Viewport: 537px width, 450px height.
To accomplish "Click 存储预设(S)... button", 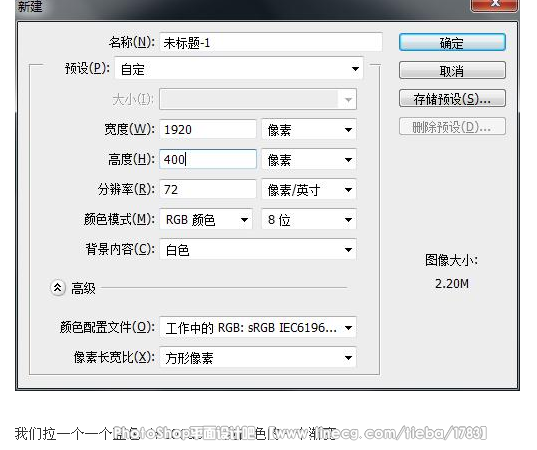I will 452,99.
